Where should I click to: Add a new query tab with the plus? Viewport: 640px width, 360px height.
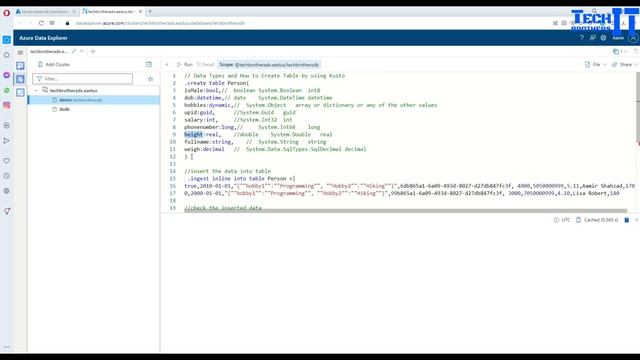(93, 51)
